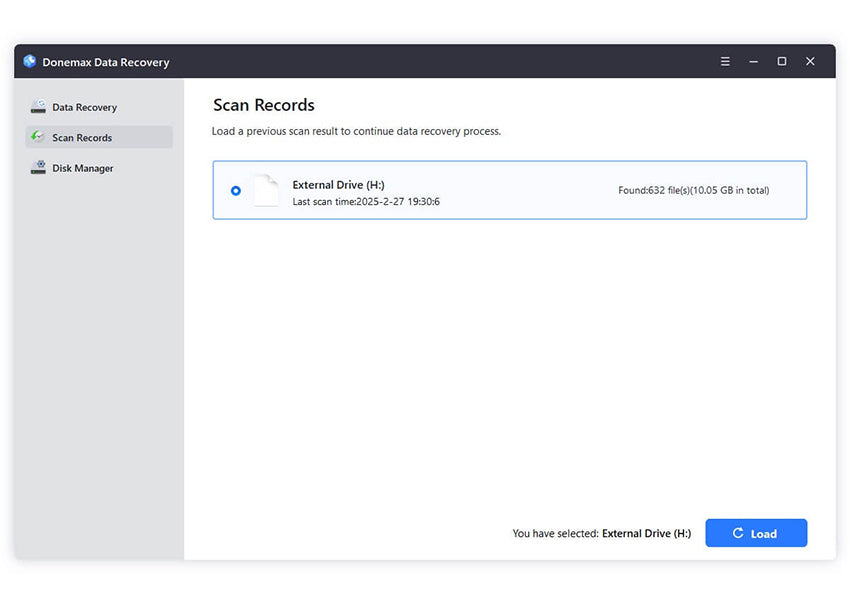Screen dimensions: 850x604
Task: Click the Scan Records page heading
Action: point(263,105)
